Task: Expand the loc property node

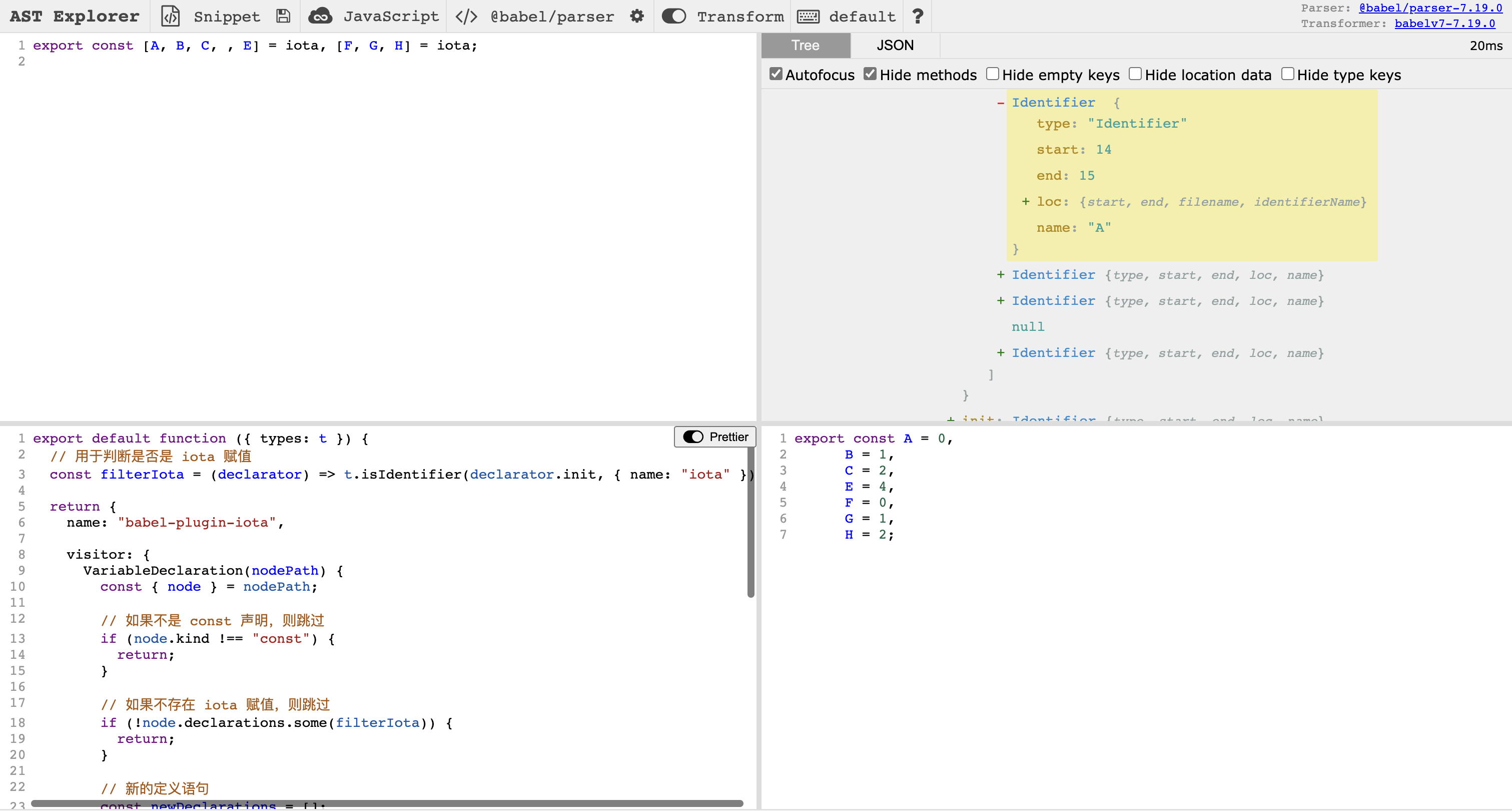Action: coord(1025,201)
